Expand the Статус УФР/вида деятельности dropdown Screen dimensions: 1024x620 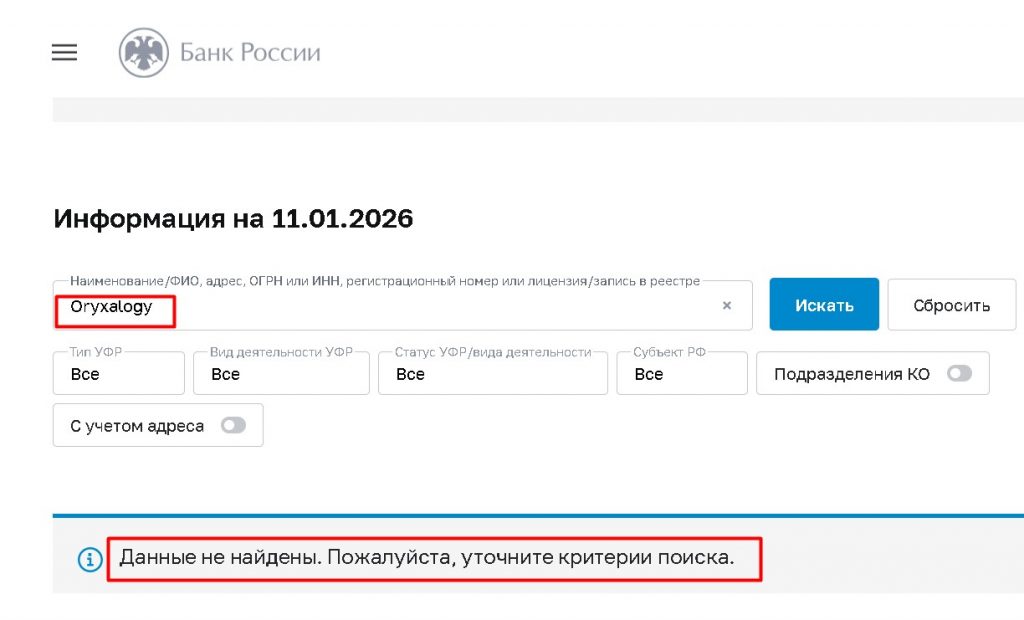pos(492,373)
